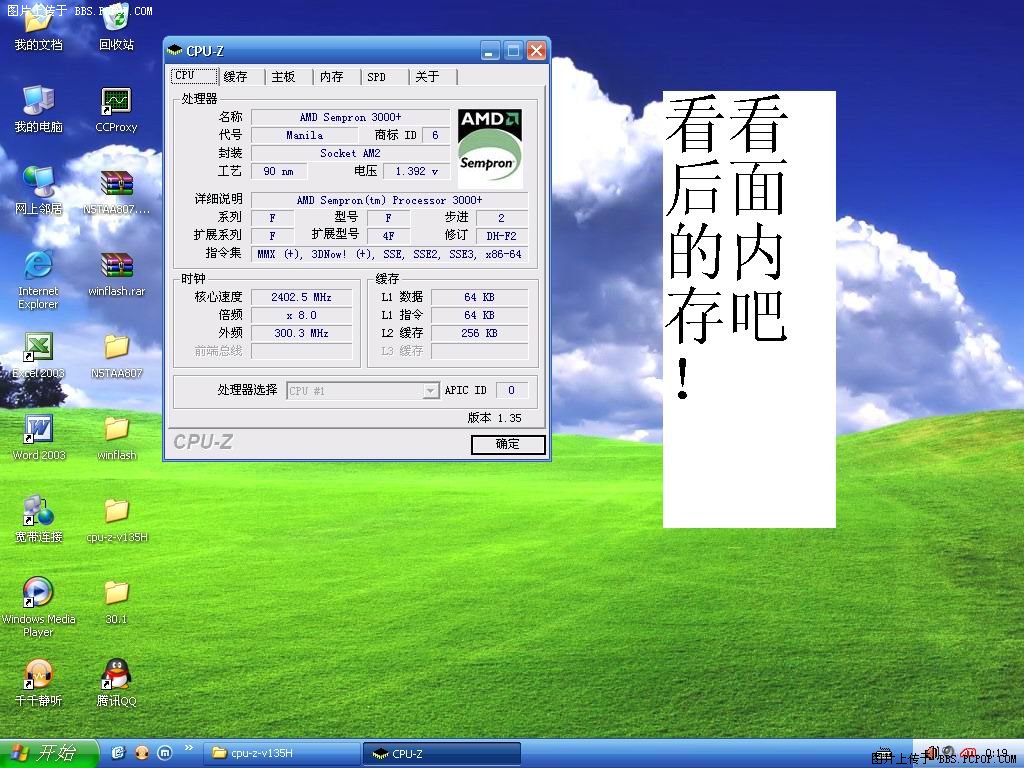This screenshot has height=768, width=1024.
Task: Click the 电压 value 1.392 v
Action: click(417, 171)
